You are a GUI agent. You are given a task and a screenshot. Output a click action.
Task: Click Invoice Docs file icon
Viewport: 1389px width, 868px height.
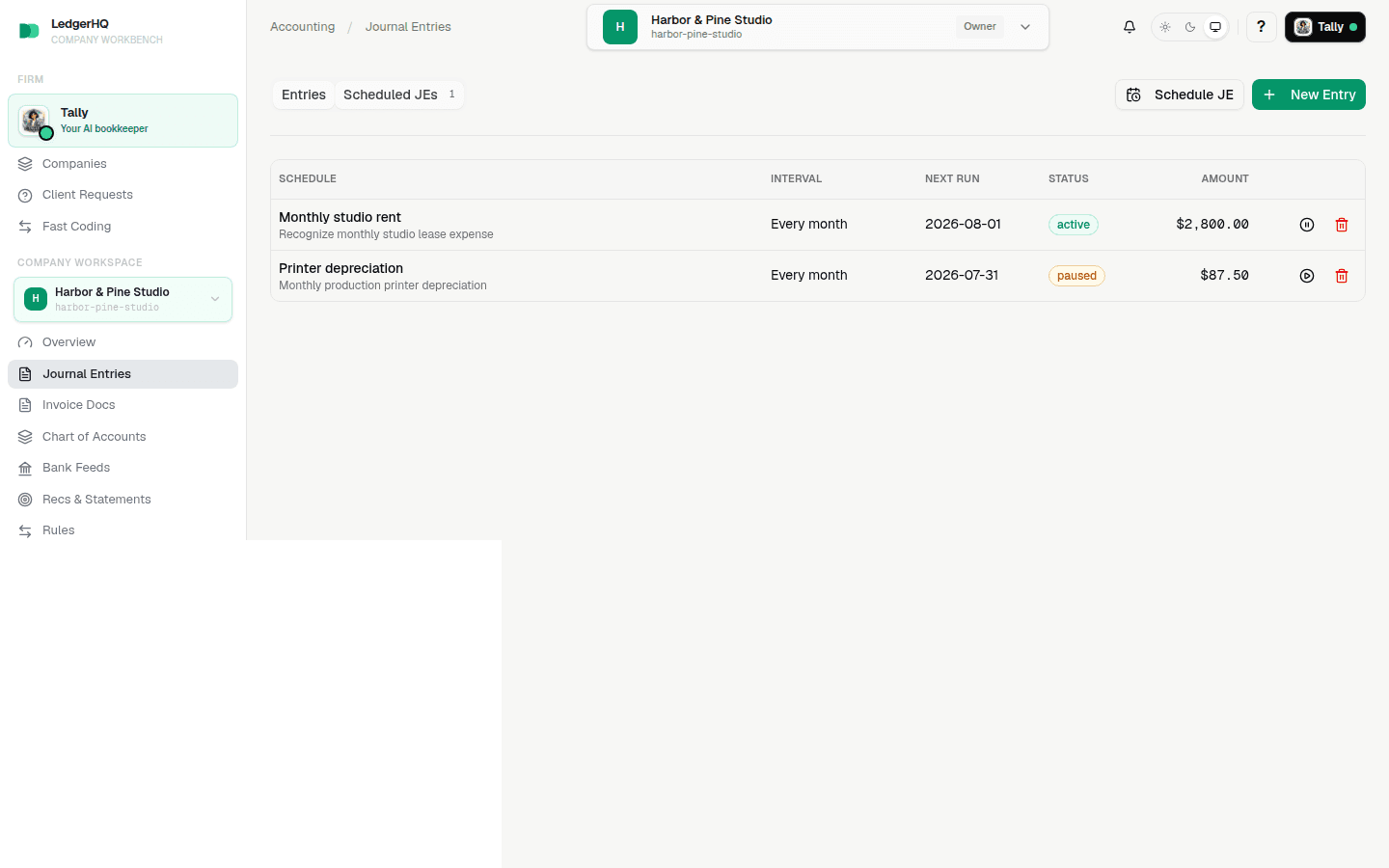tap(25, 405)
